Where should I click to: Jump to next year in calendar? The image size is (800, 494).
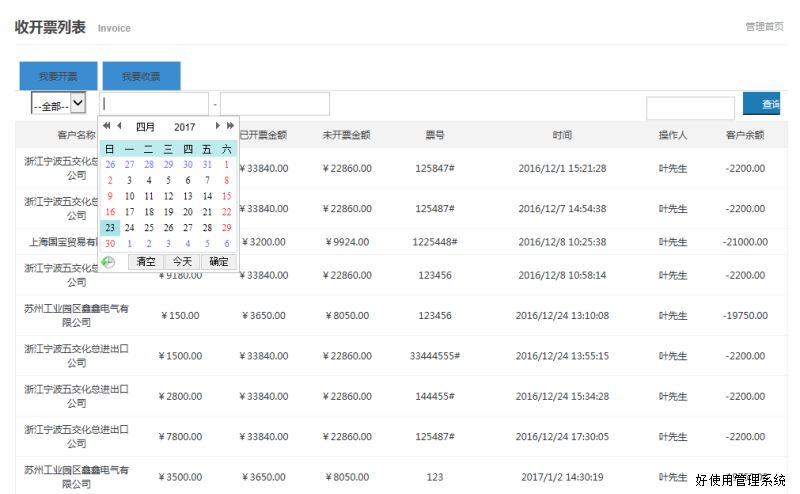tap(230, 126)
